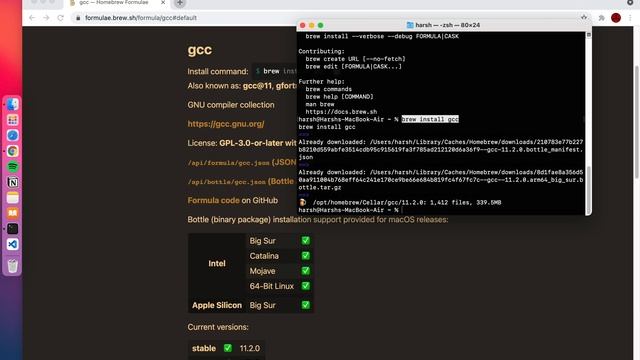
Task: Click brew install command box
Action: (x=274, y=71)
